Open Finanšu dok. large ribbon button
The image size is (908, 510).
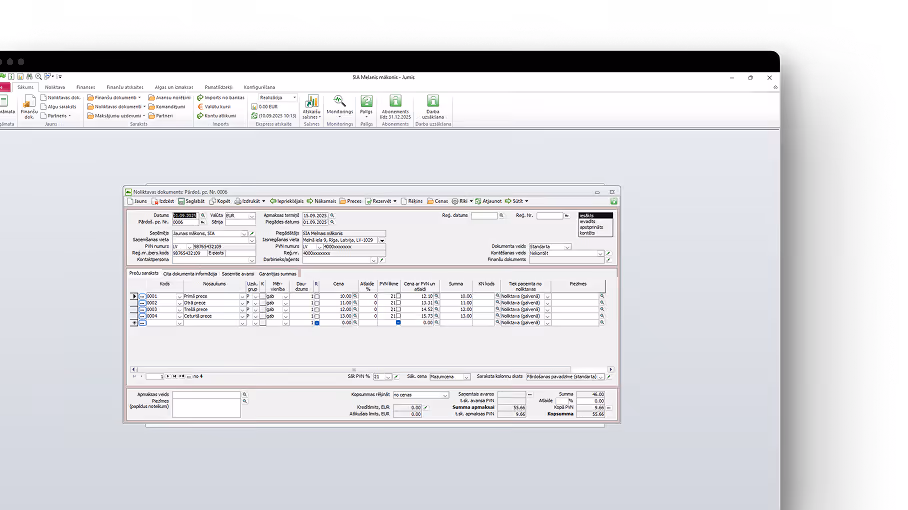pos(28,108)
